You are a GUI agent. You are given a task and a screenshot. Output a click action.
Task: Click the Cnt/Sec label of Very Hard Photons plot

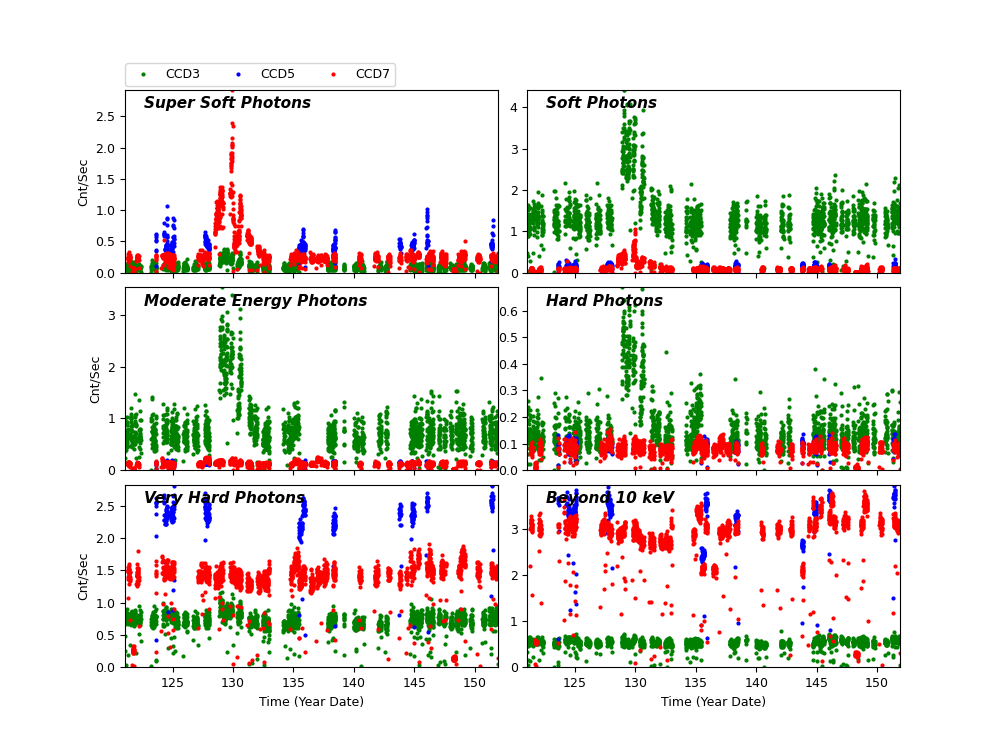click(x=84, y=576)
